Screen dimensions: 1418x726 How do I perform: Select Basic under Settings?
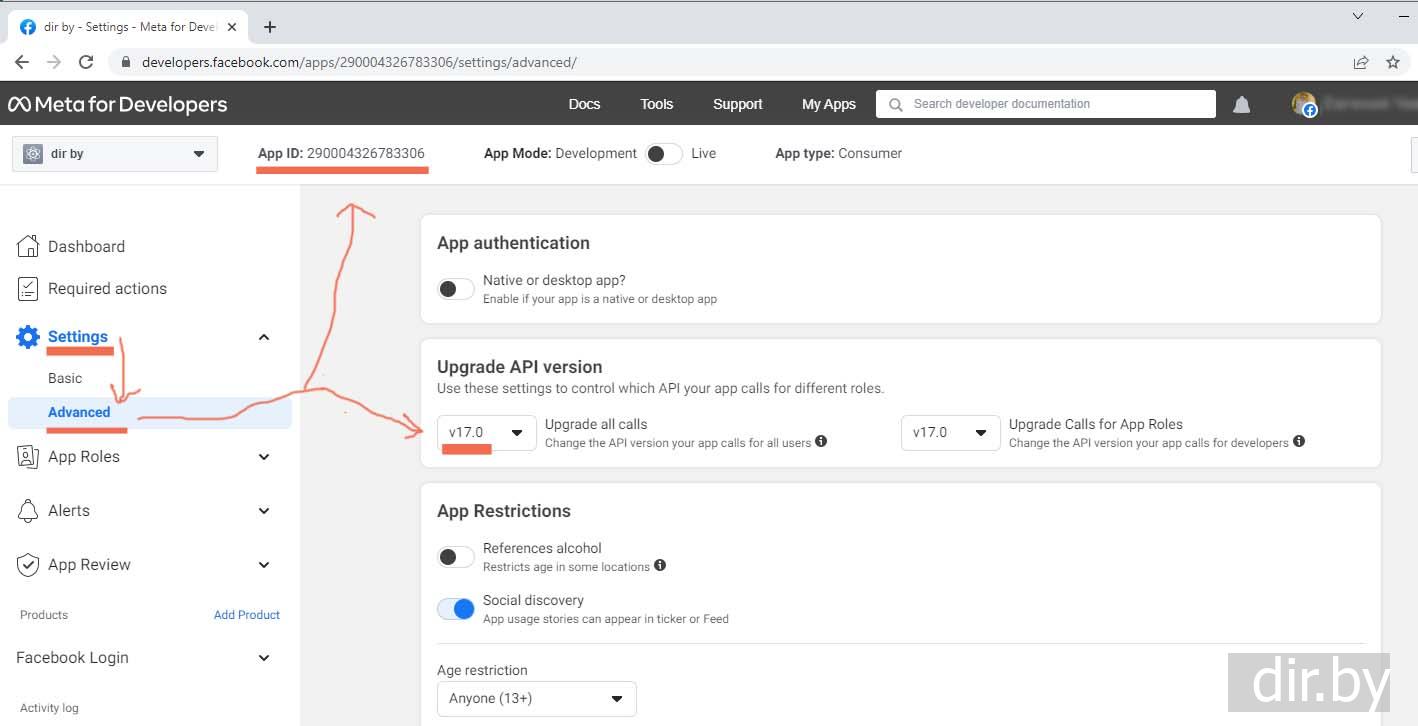[65, 378]
